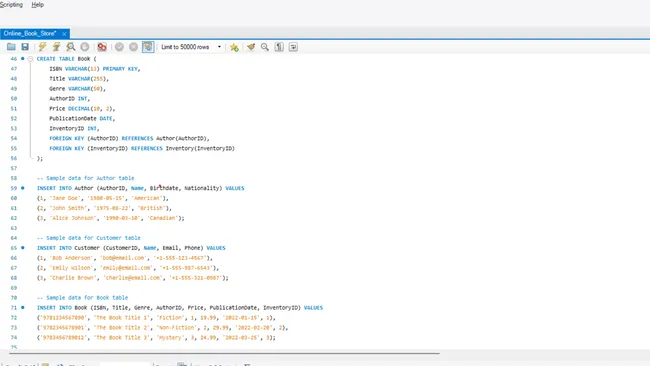Stop the running query icon

pos(85,47)
